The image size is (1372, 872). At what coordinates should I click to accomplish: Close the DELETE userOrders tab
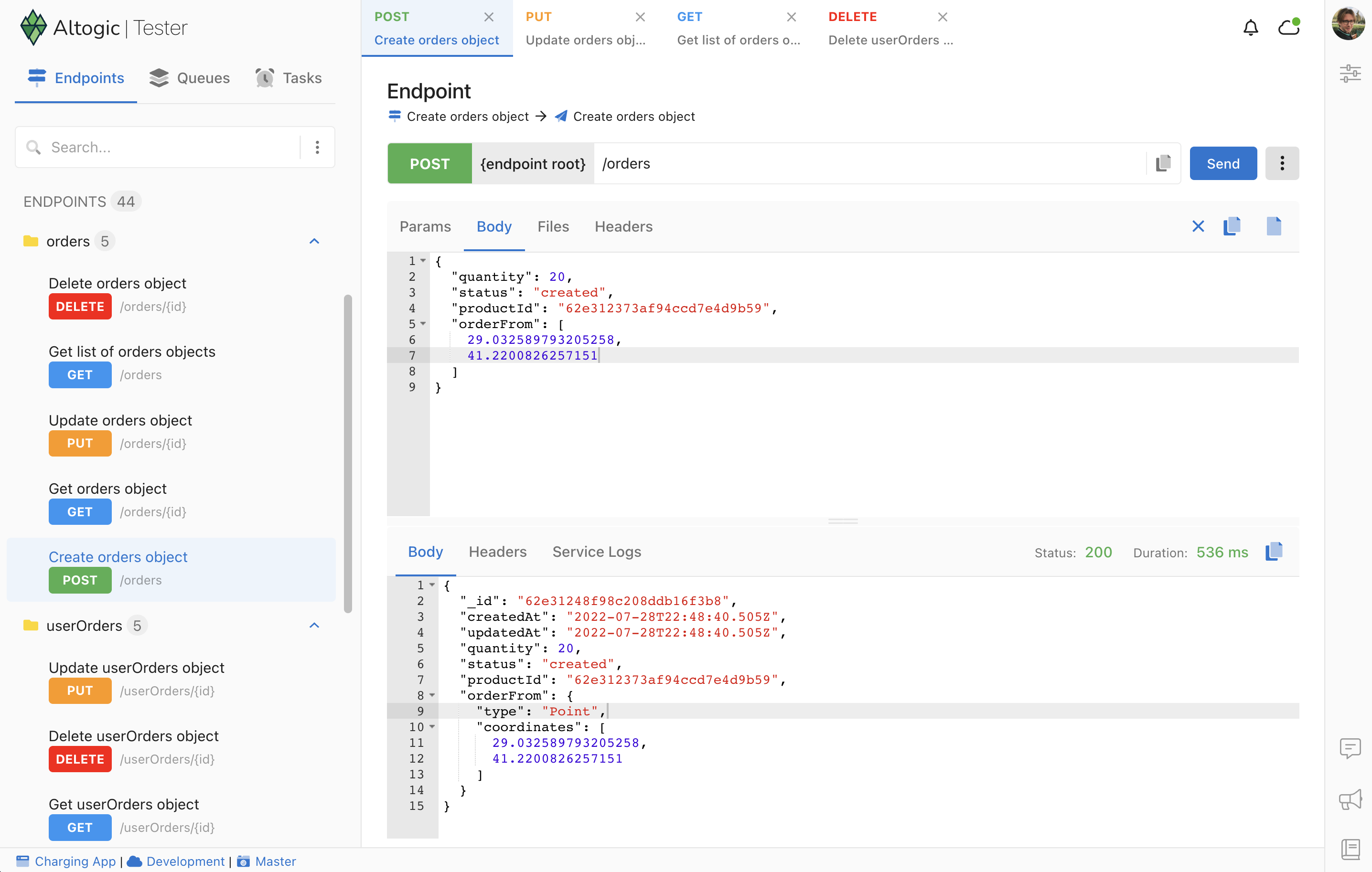(x=943, y=17)
